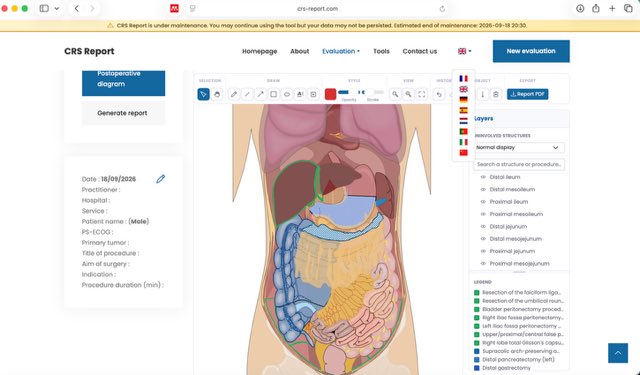Select the Postoperative diagram step
The height and width of the screenshot is (375, 640).
pyautogui.click(x=123, y=83)
